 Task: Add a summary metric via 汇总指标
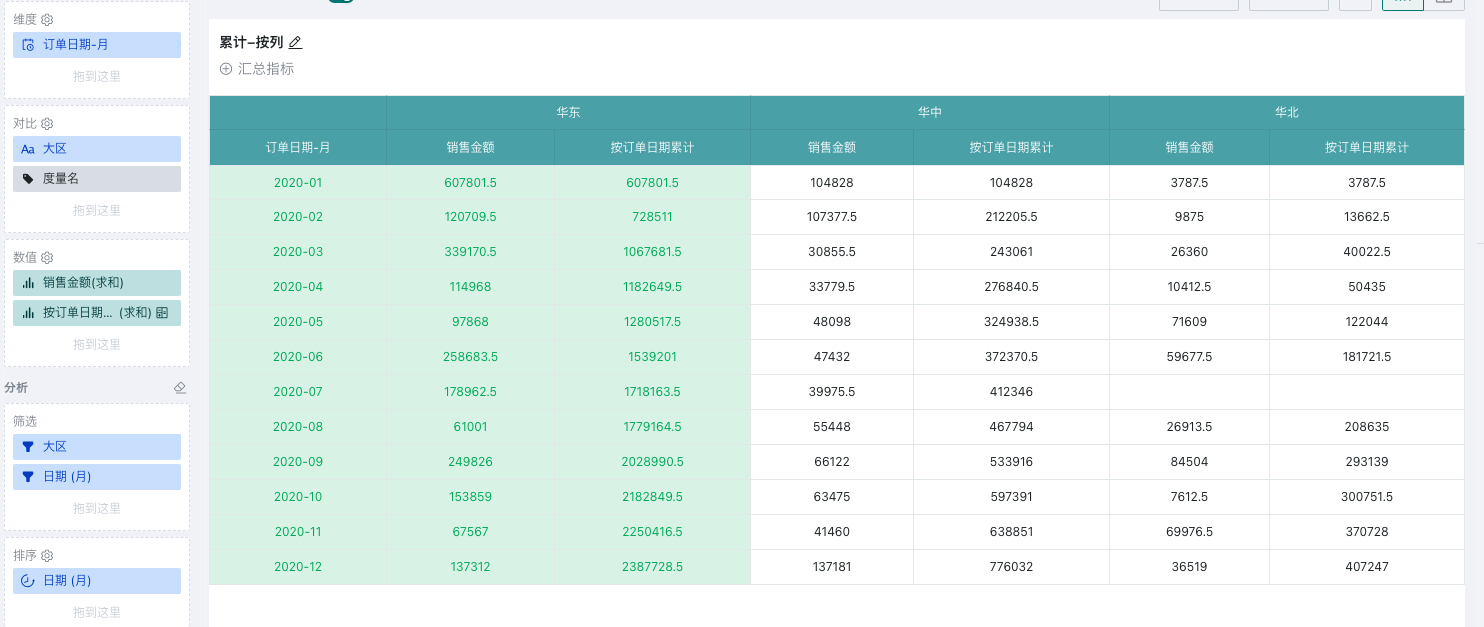pos(257,69)
